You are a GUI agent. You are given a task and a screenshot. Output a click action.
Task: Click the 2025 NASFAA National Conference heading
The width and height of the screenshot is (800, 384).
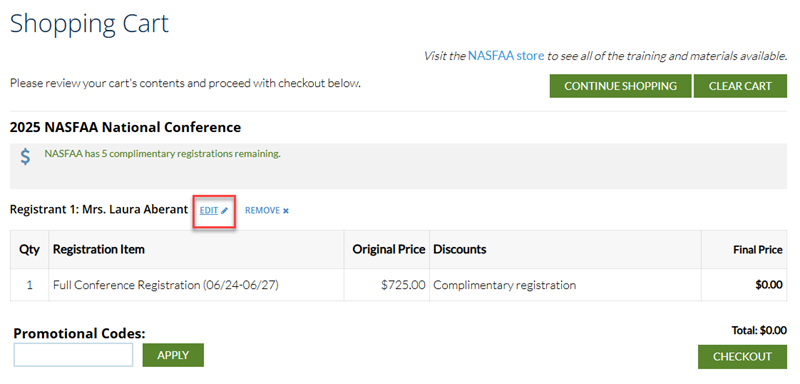click(125, 127)
